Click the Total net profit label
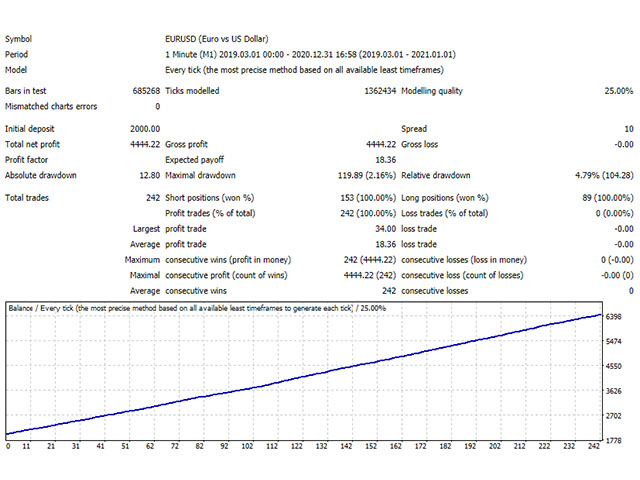 [x=32, y=144]
